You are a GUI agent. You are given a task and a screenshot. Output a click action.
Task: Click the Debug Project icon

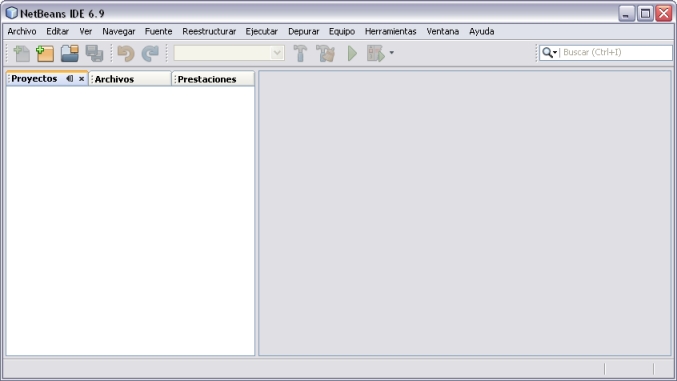point(376,53)
